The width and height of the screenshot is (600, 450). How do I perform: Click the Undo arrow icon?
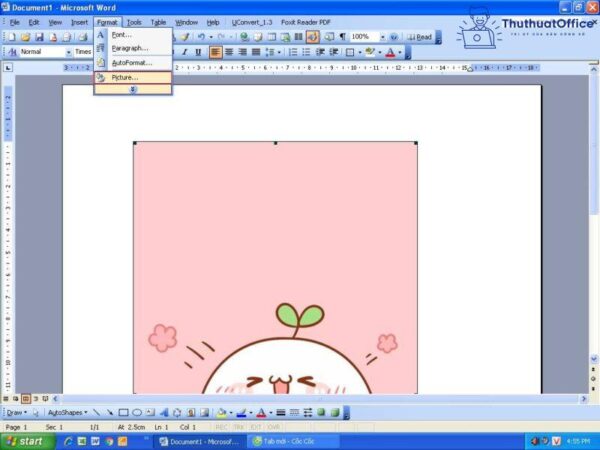201,37
